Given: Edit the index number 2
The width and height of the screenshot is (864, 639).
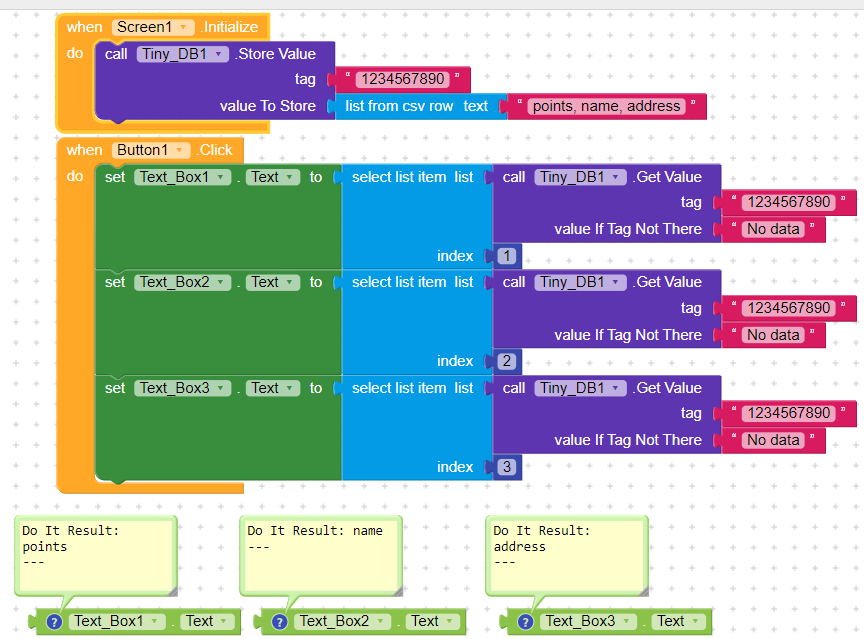Looking at the screenshot, I should click(507, 361).
